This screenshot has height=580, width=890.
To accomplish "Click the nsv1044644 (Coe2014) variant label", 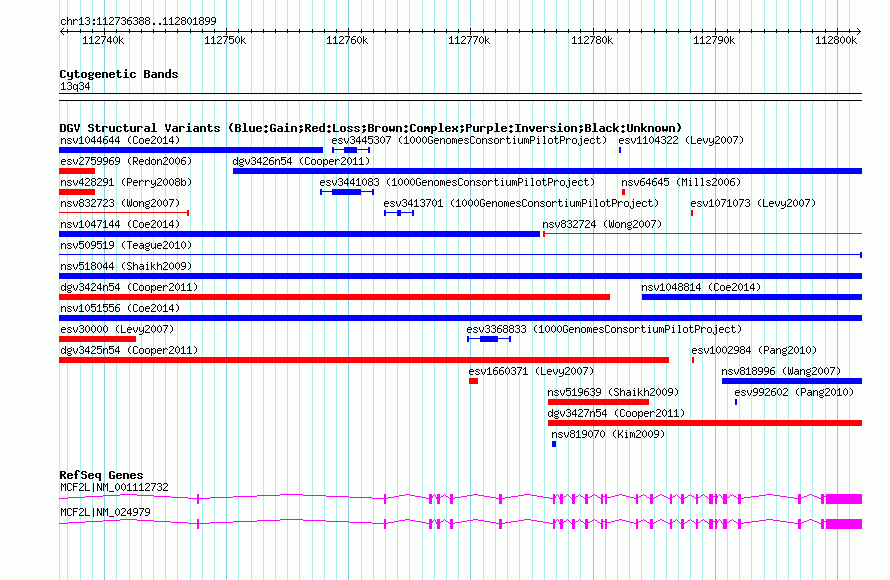I will pyautogui.click(x=120, y=140).
